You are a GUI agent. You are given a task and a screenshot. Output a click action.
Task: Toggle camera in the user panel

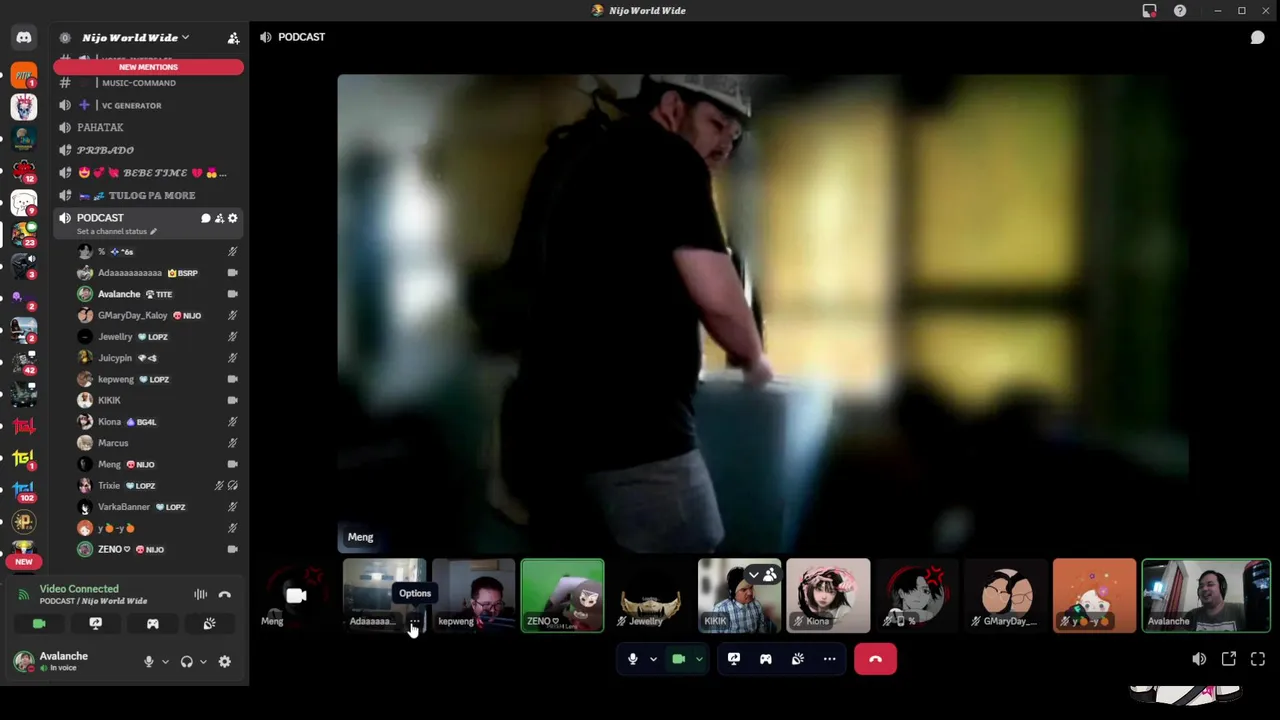tap(39, 623)
